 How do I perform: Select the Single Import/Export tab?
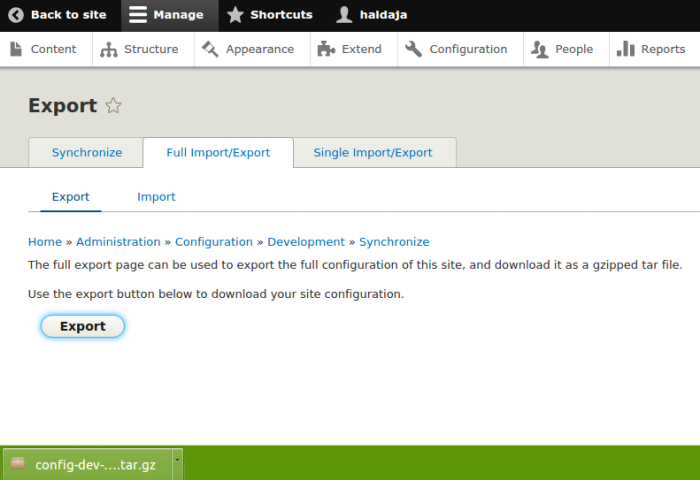pyautogui.click(x=373, y=153)
